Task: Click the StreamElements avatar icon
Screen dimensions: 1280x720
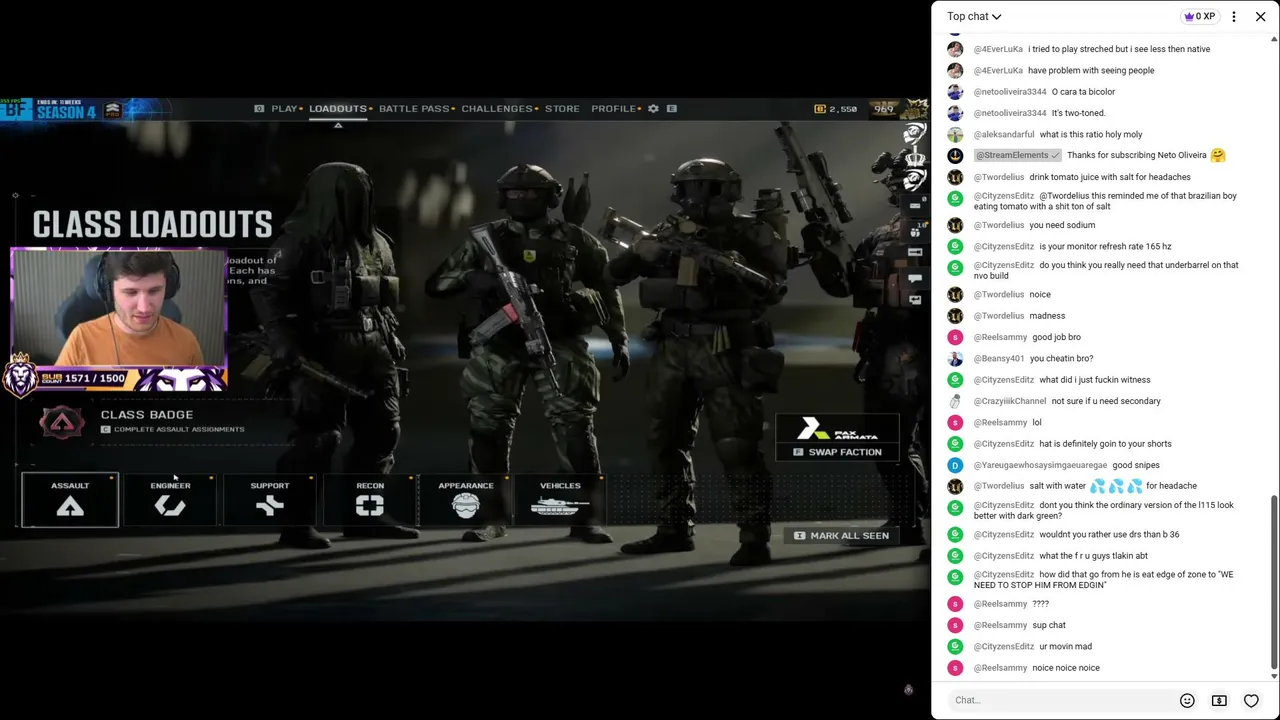Action: point(955,156)
